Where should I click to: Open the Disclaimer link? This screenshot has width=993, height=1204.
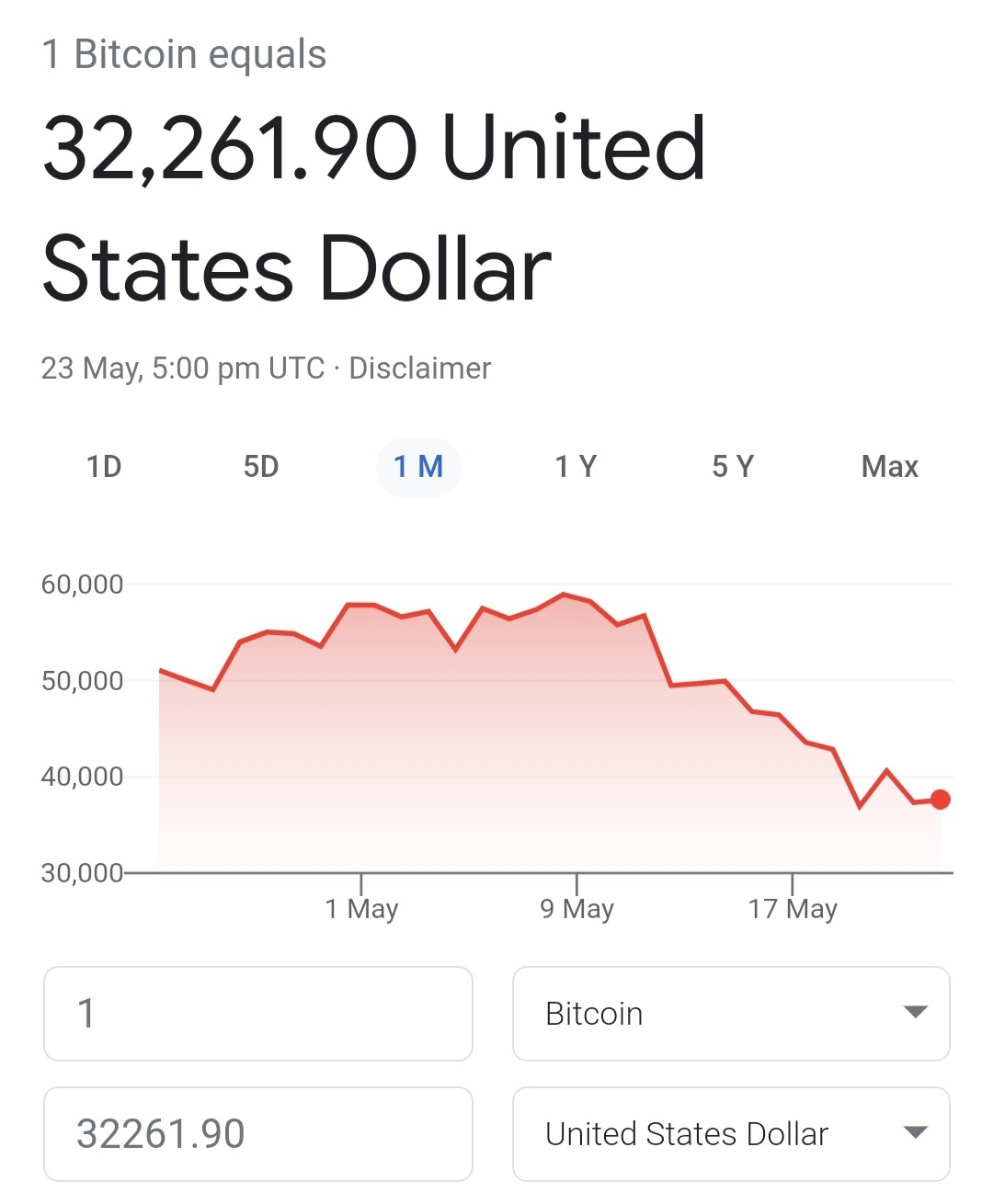pyautogui.click(x=420, y=369)
